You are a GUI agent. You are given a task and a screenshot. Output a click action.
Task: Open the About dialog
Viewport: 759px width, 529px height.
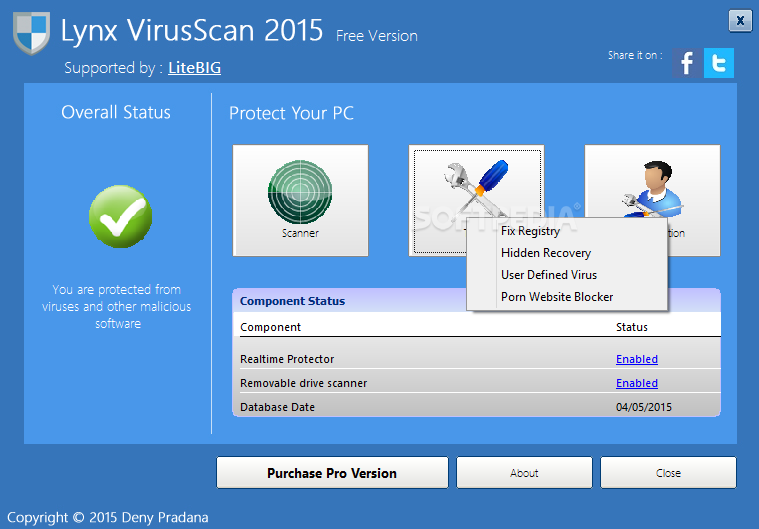(x=524, y=473)
